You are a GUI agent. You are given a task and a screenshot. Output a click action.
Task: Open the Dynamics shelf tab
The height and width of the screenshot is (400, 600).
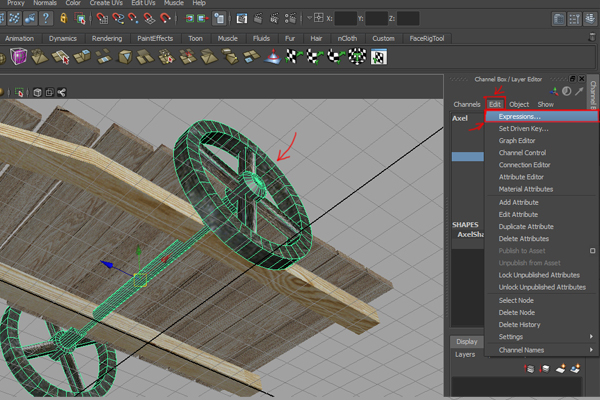(x=63, y=38)
